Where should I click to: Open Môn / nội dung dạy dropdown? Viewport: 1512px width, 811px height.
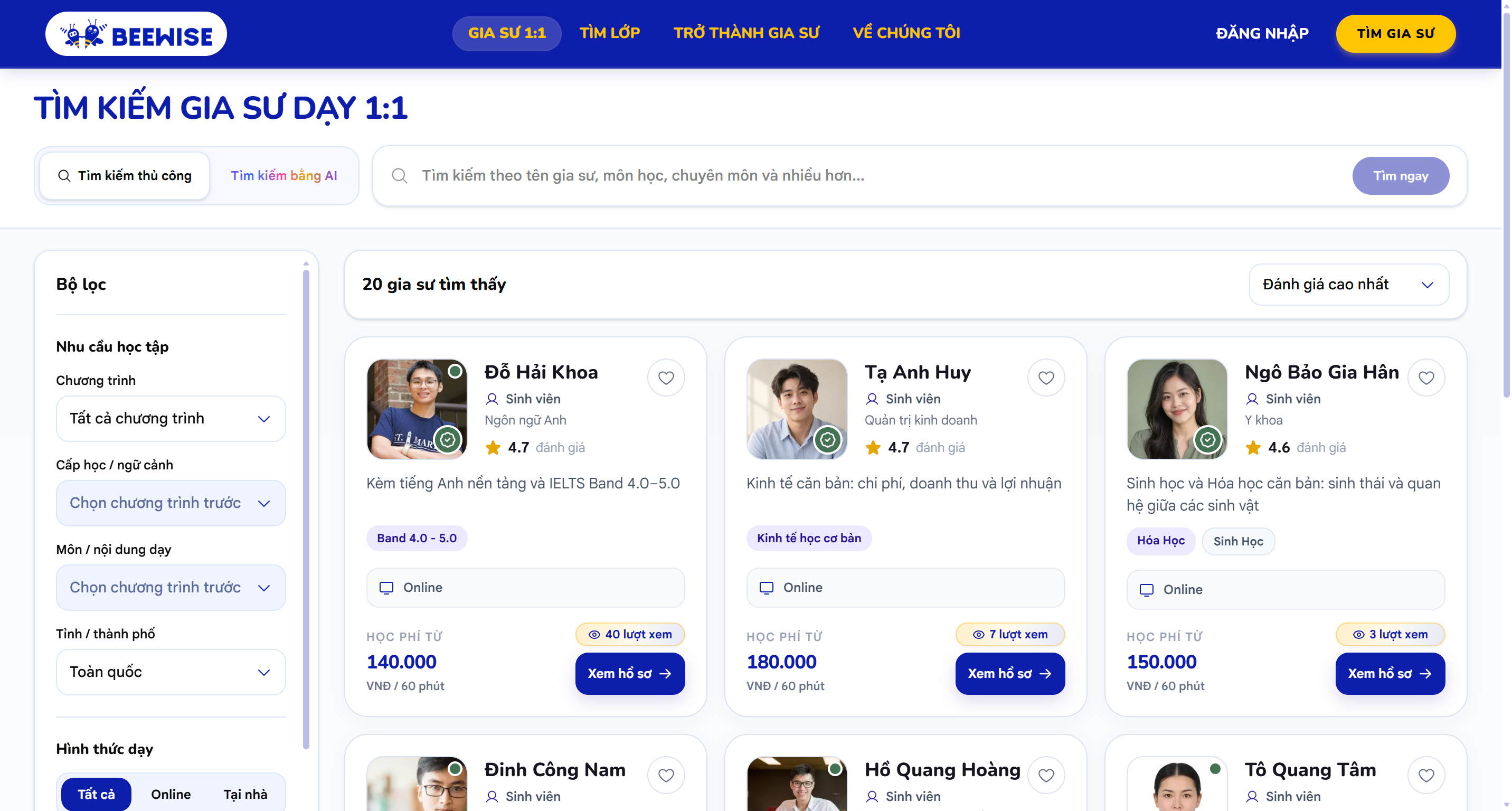pyautogui.click(x=171, y=588)
